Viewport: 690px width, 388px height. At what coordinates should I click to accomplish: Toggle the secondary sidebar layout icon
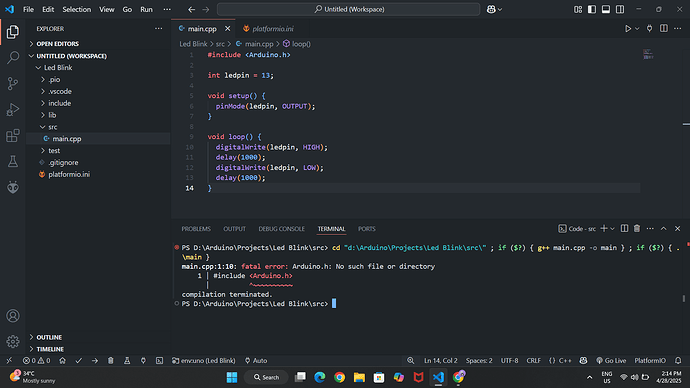(x=620, y=9)
